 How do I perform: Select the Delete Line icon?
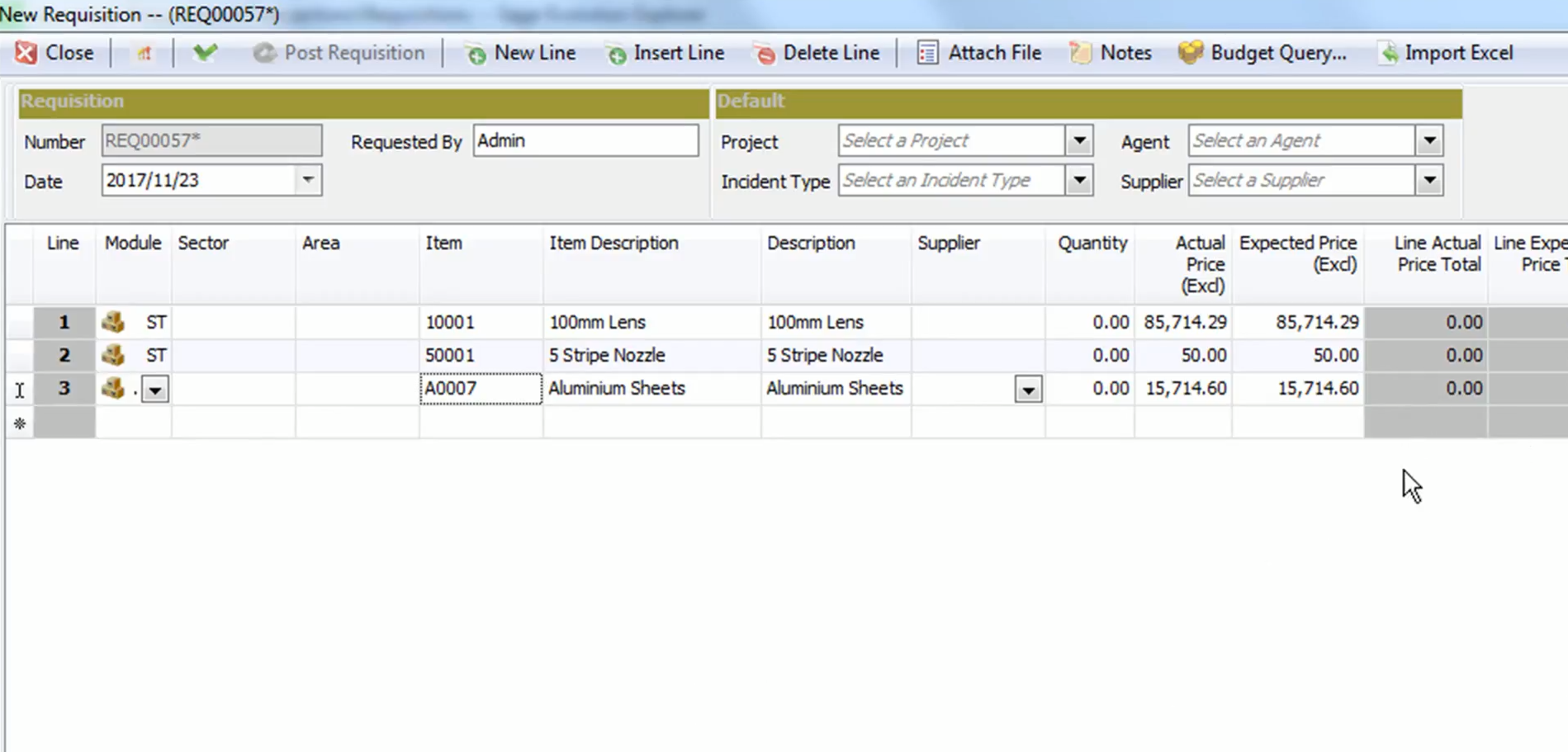[x=764, y=52]
